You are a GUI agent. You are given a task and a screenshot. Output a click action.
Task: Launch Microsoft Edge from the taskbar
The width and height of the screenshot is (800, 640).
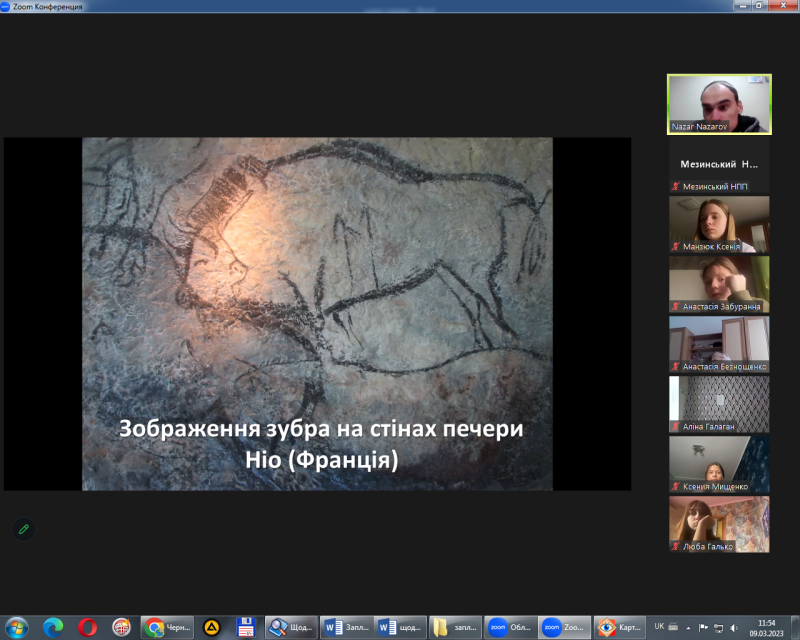52,627
